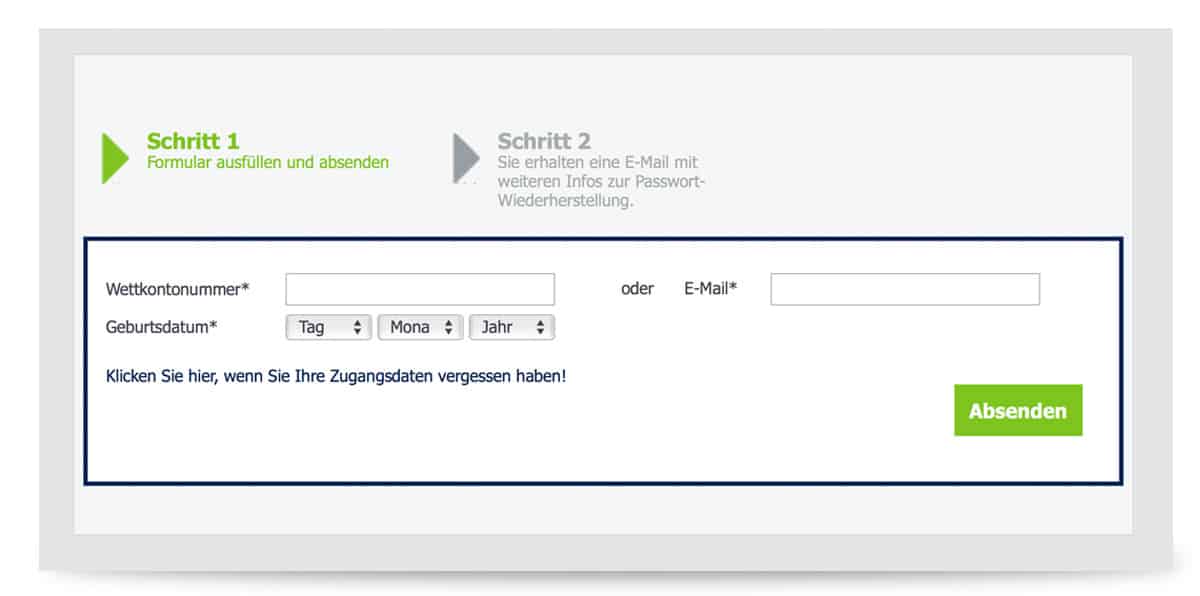Image resolution: width=1200 pixels, height=596 pixels.
Task: Click the 'oder' text between the fields
Action: (637, 289)
